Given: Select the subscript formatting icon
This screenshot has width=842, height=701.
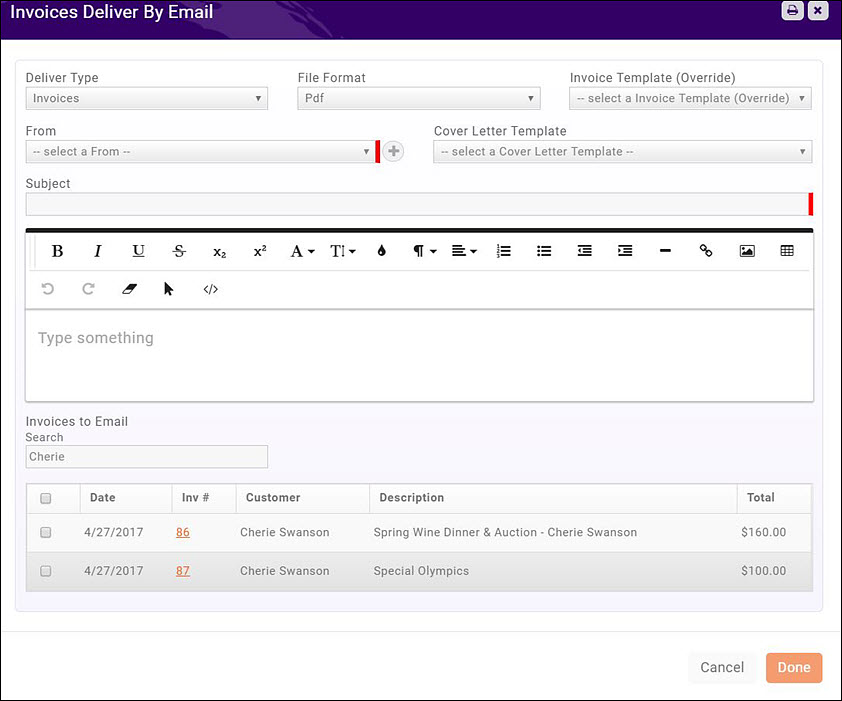Looking at the screenshot, I should click(219, 252).
